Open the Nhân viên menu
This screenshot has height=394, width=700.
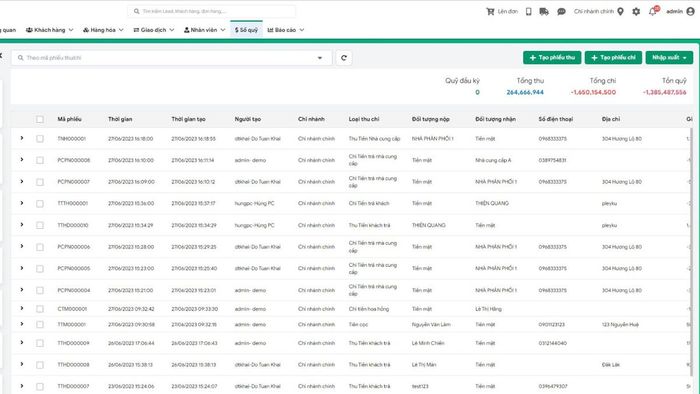(x=204, y=30)
